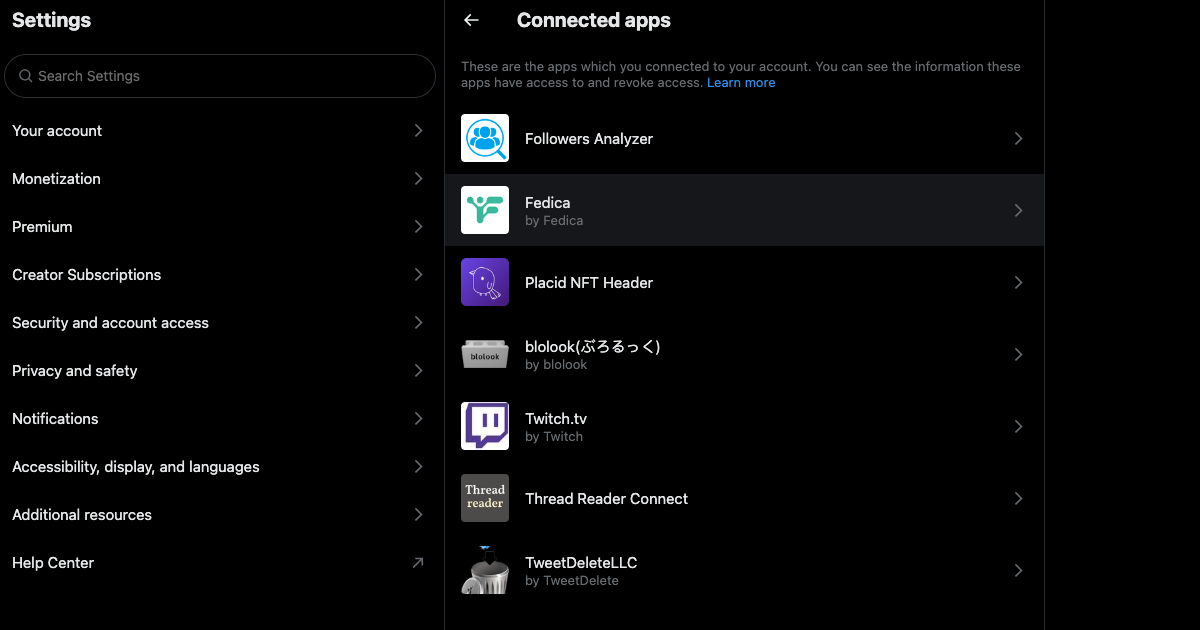Screen dimensions: 1200x630
Task: Open Privacy and safety settings
Action: 75,371
